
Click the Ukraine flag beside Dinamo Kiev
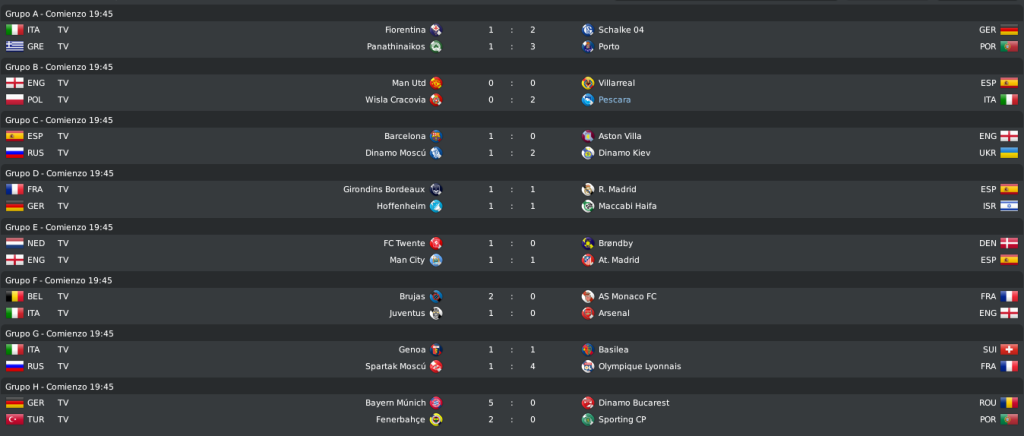(1009, 153)
